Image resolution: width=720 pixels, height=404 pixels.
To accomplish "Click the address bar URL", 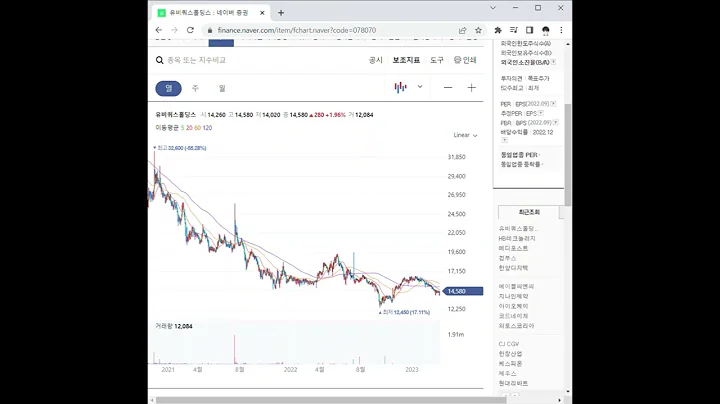I will click(297, 30).
